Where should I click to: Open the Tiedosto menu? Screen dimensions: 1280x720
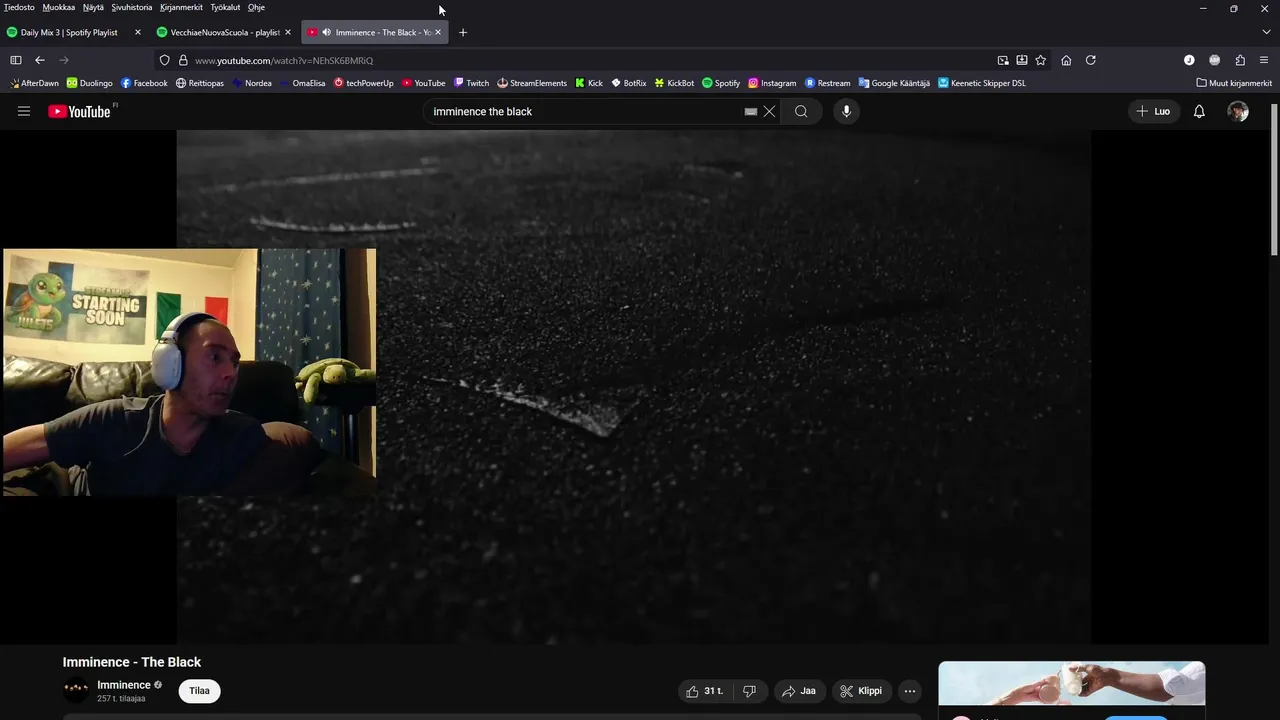pyautogui.click(x=19, y=7)
